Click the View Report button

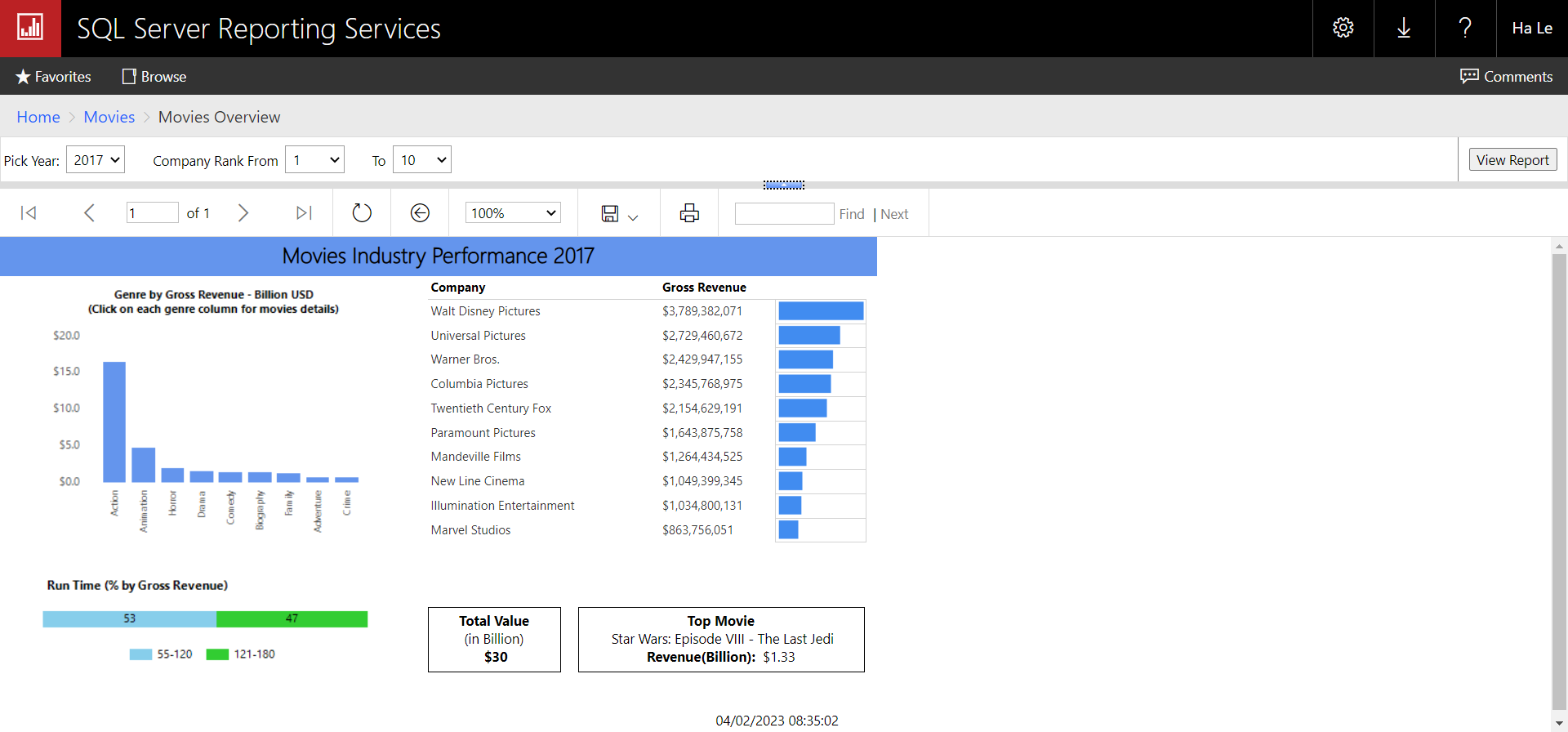point(1512,160)
